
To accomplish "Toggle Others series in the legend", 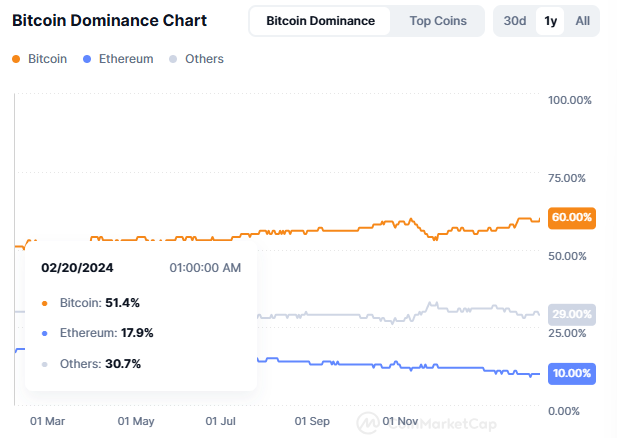I will coord(196,59).
